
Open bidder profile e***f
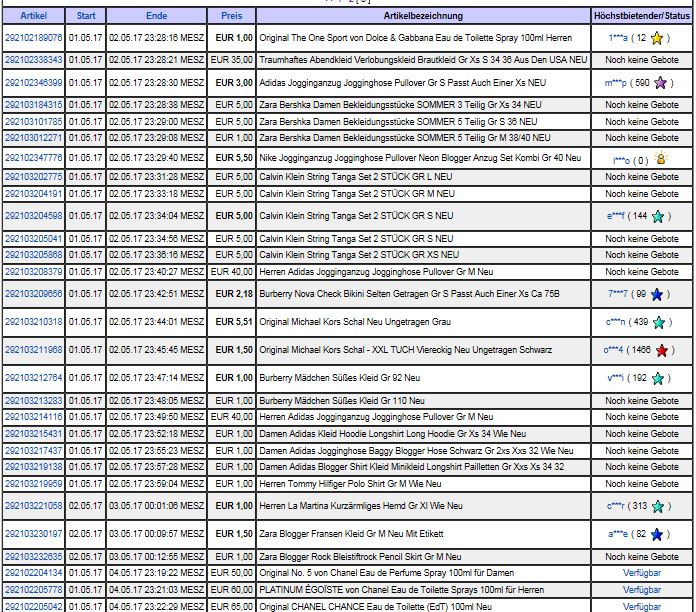point(616,216)
